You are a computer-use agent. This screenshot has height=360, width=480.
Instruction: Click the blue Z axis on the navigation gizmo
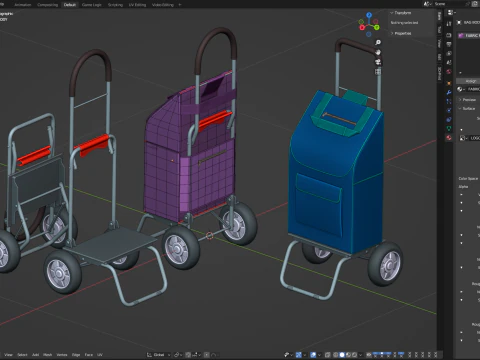pyautogui.click(x=369, y=15)
